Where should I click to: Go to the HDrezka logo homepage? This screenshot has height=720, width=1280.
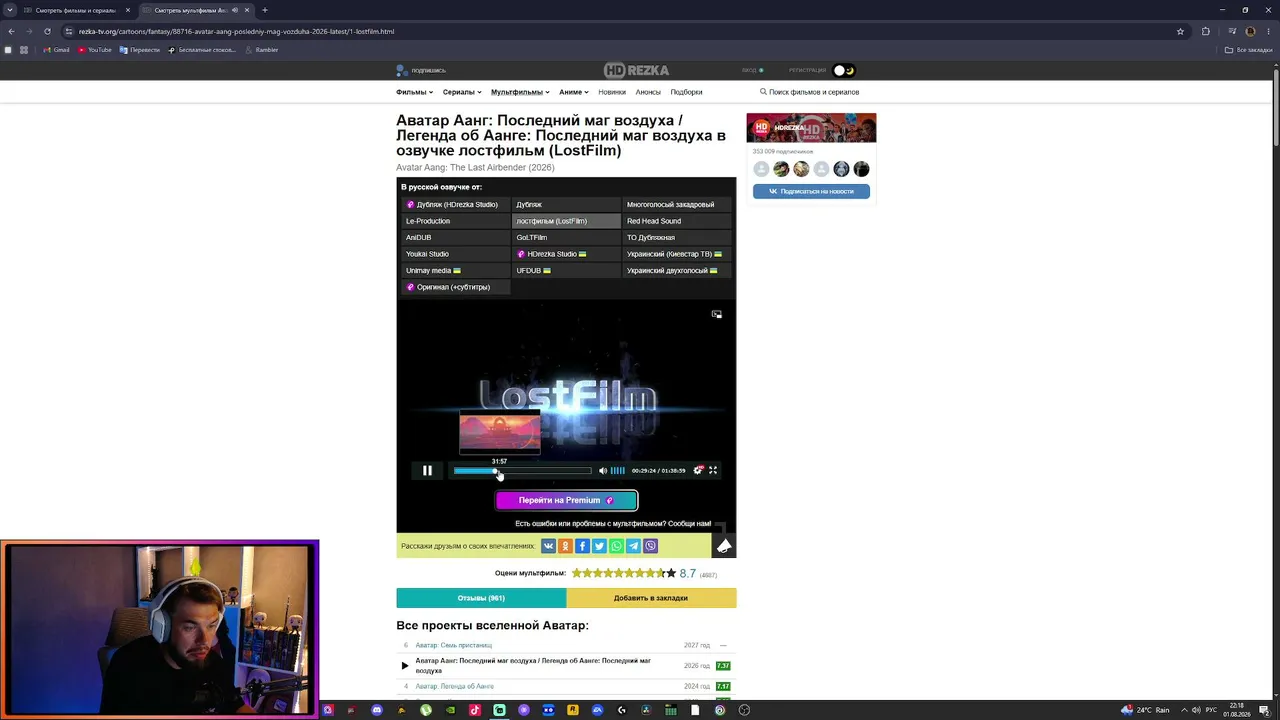point(636,70)
